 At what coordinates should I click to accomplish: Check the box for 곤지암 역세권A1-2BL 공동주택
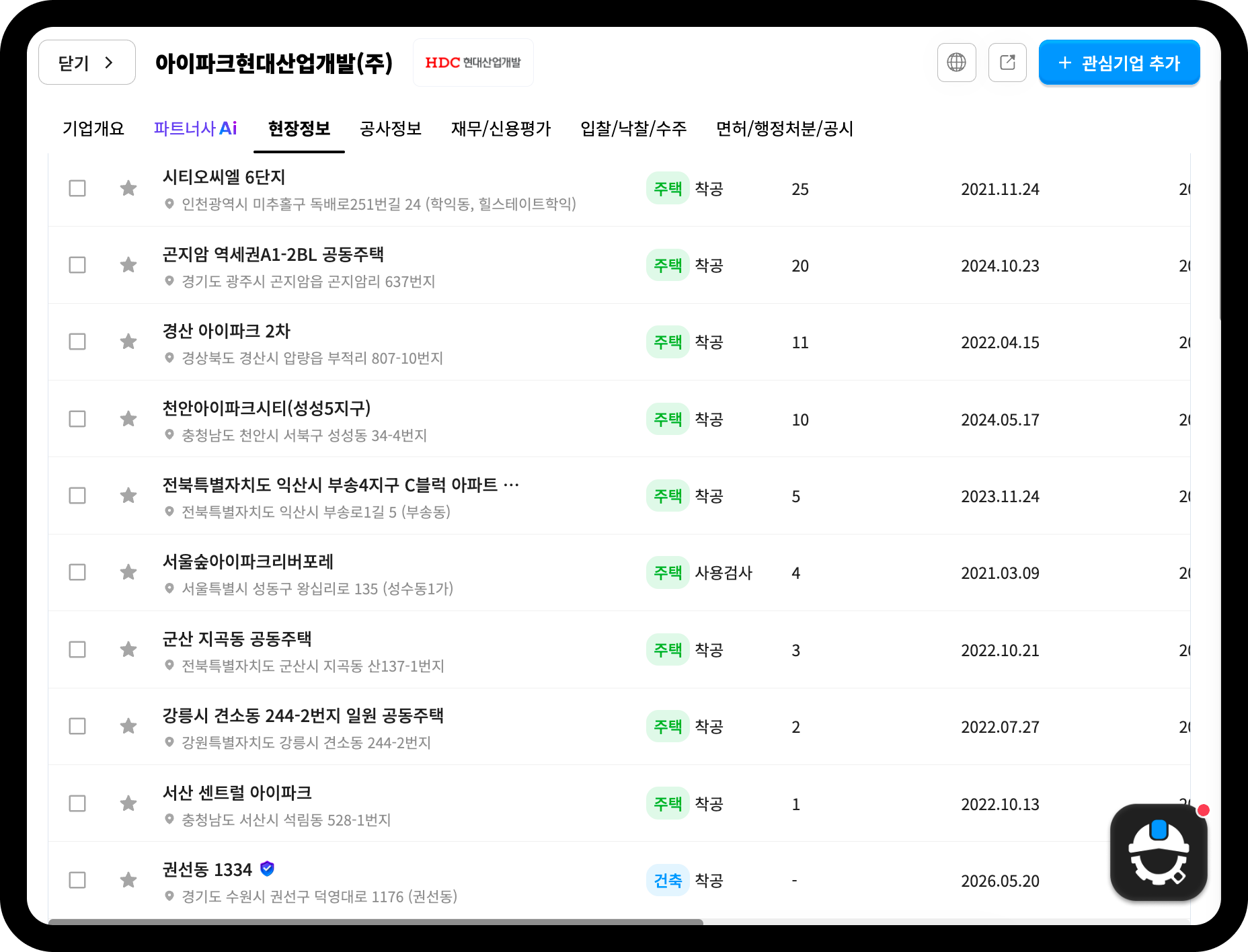pyautogui.click(x=77, y=265)
